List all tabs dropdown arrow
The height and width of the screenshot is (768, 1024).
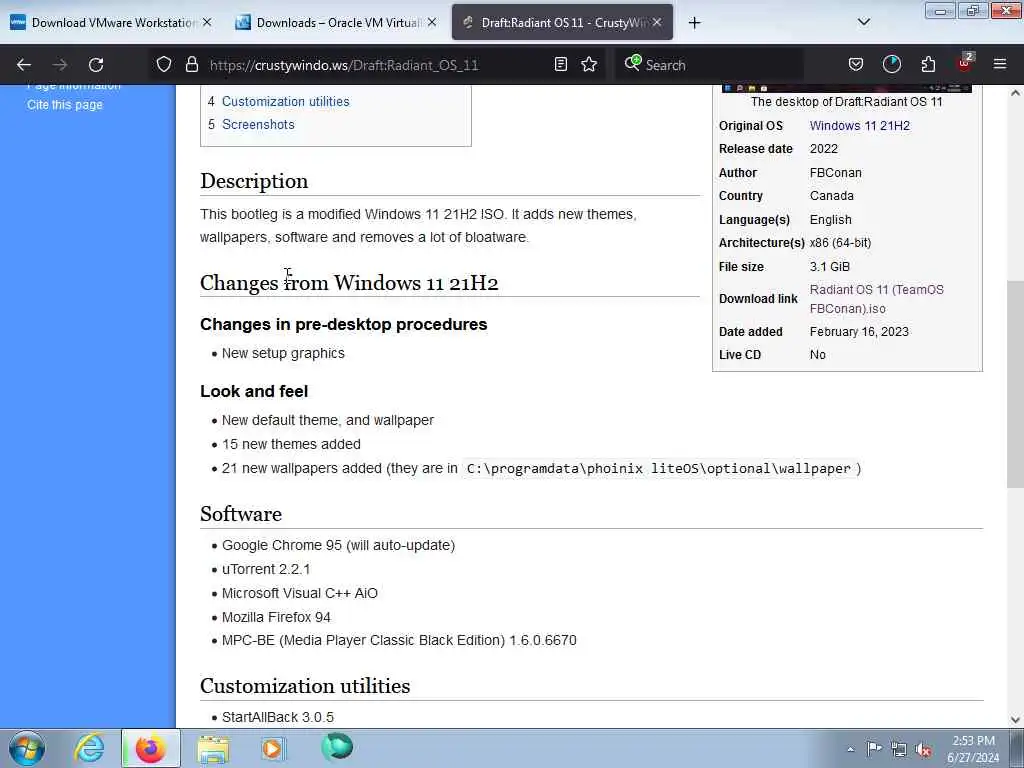click(863, 22)
